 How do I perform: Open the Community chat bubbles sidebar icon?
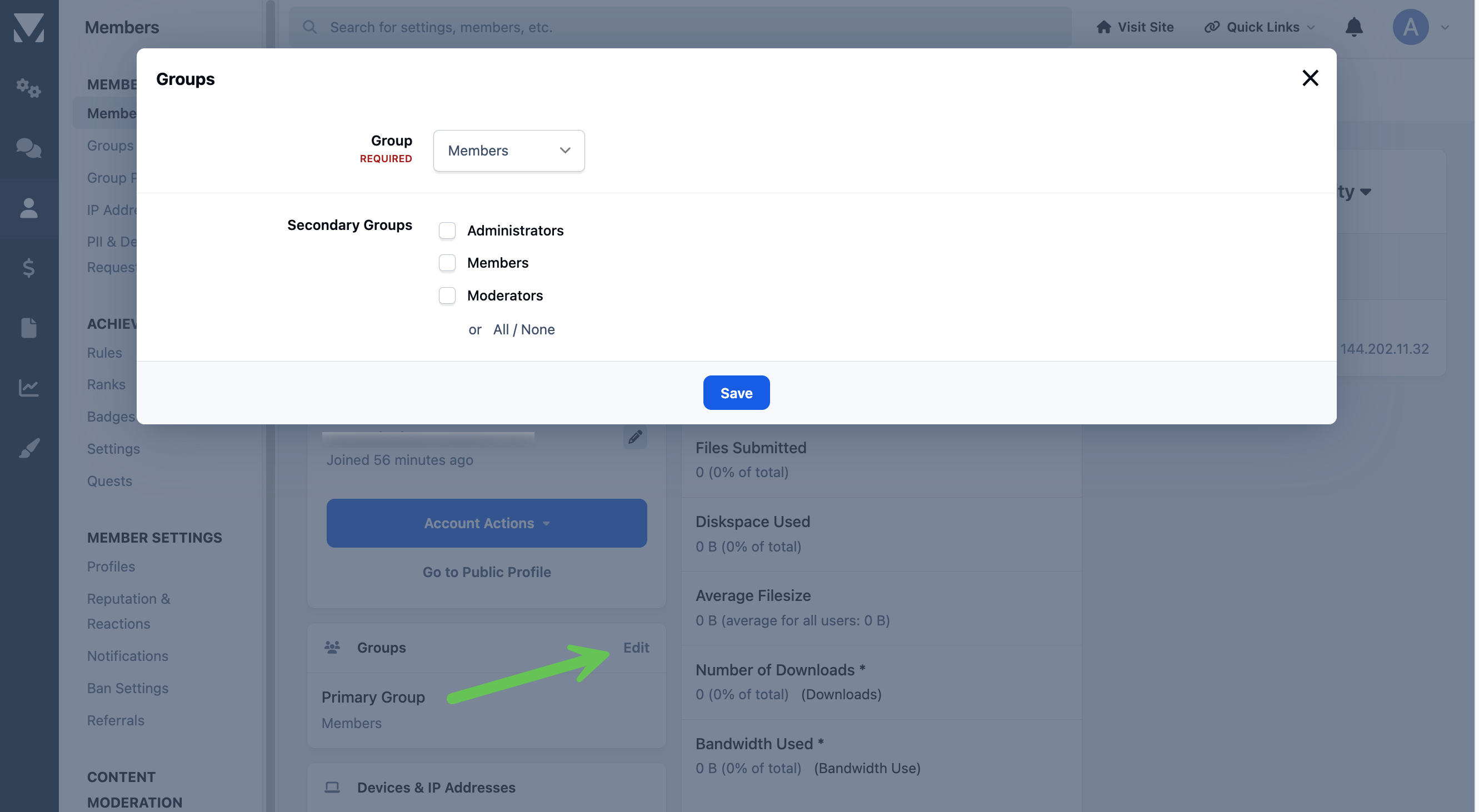point(28,148)
